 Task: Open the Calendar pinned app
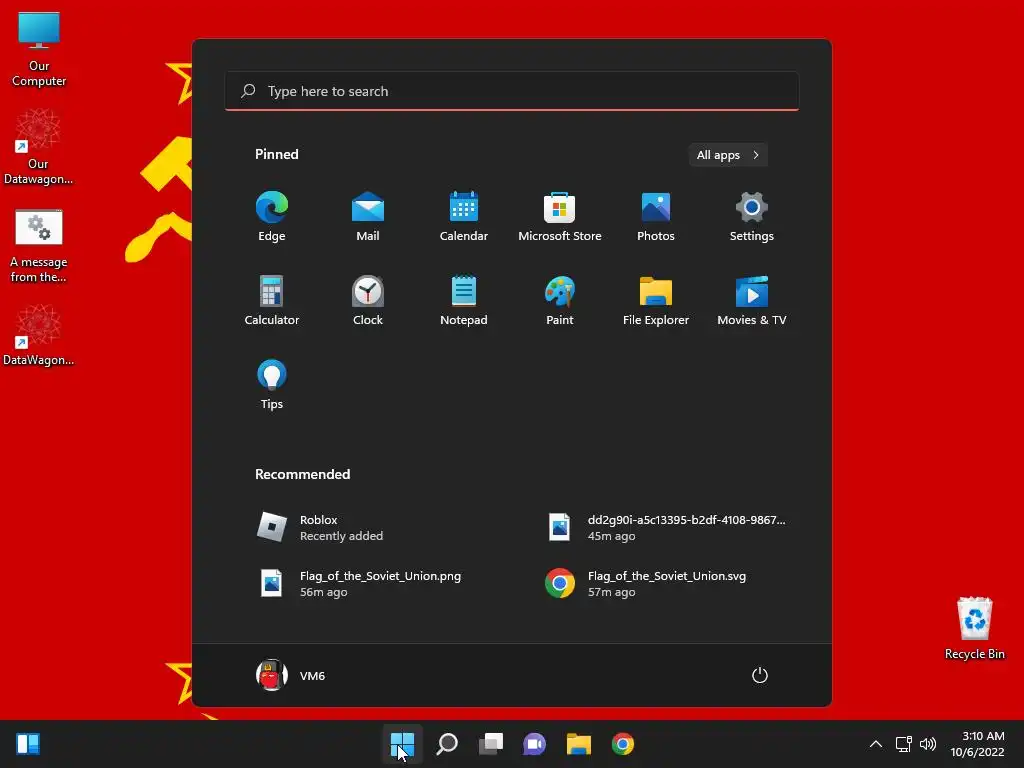pos(464,217)
